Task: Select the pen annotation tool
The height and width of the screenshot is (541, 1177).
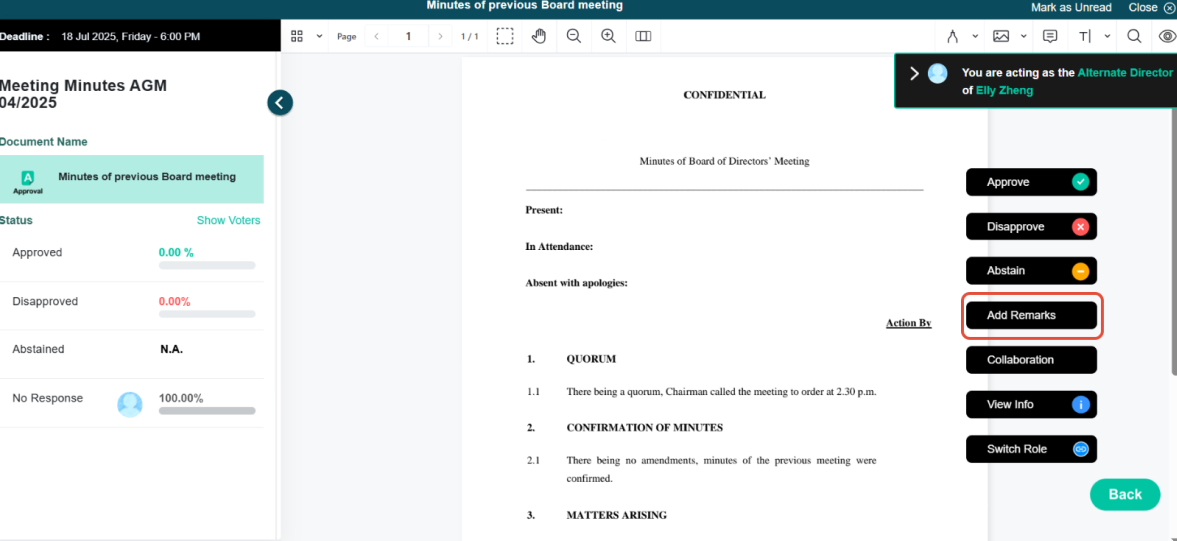Action: (953, 36)
